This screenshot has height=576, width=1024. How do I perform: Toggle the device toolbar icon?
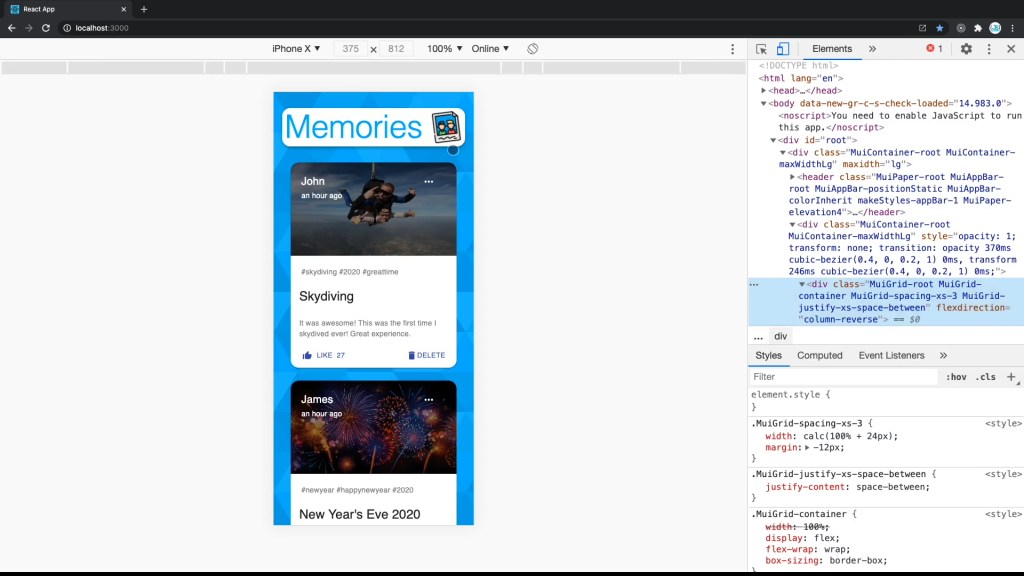783,49
